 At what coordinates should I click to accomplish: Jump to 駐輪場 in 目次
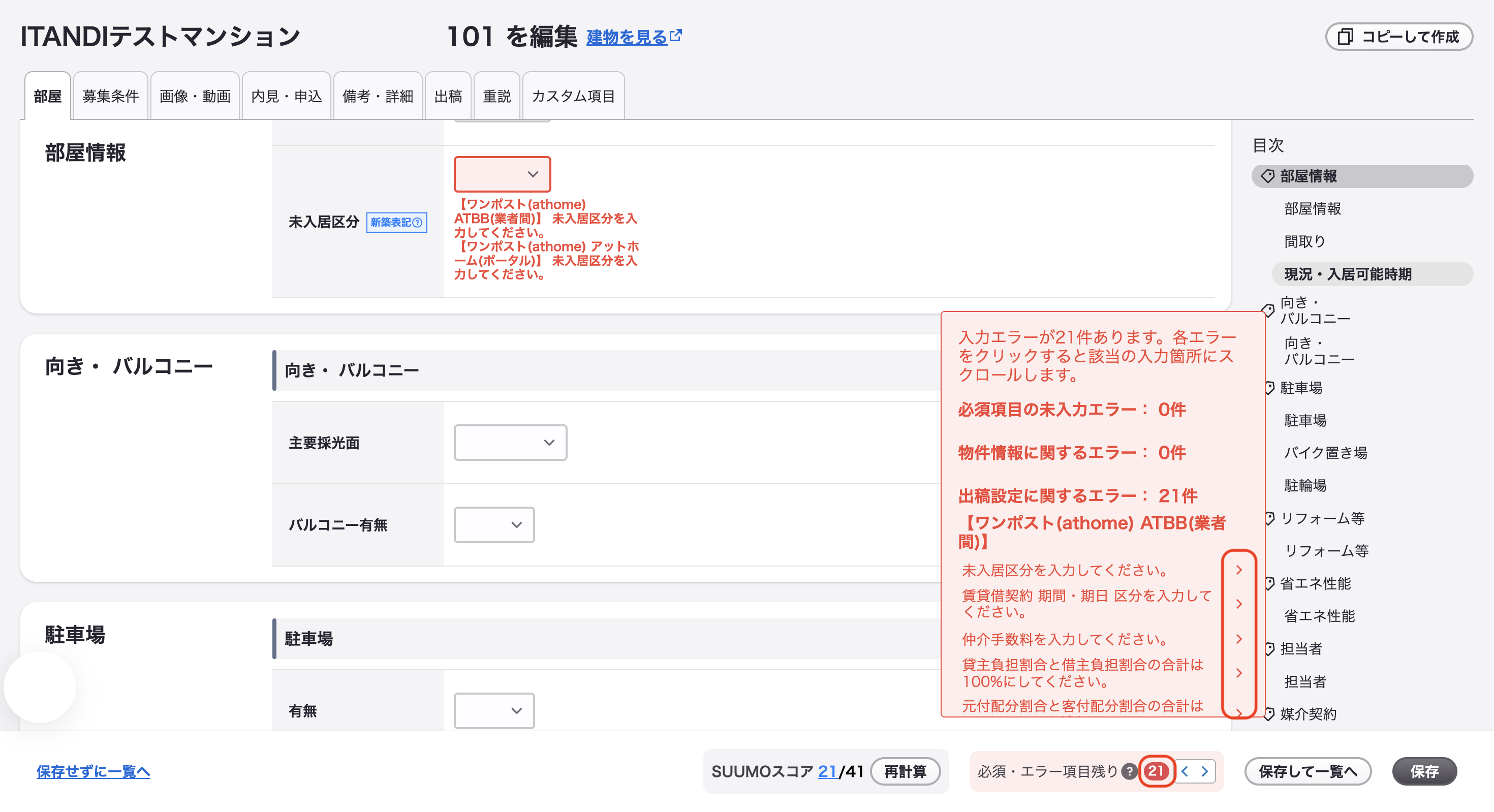pyautogui.click(x=1305, y=485)
